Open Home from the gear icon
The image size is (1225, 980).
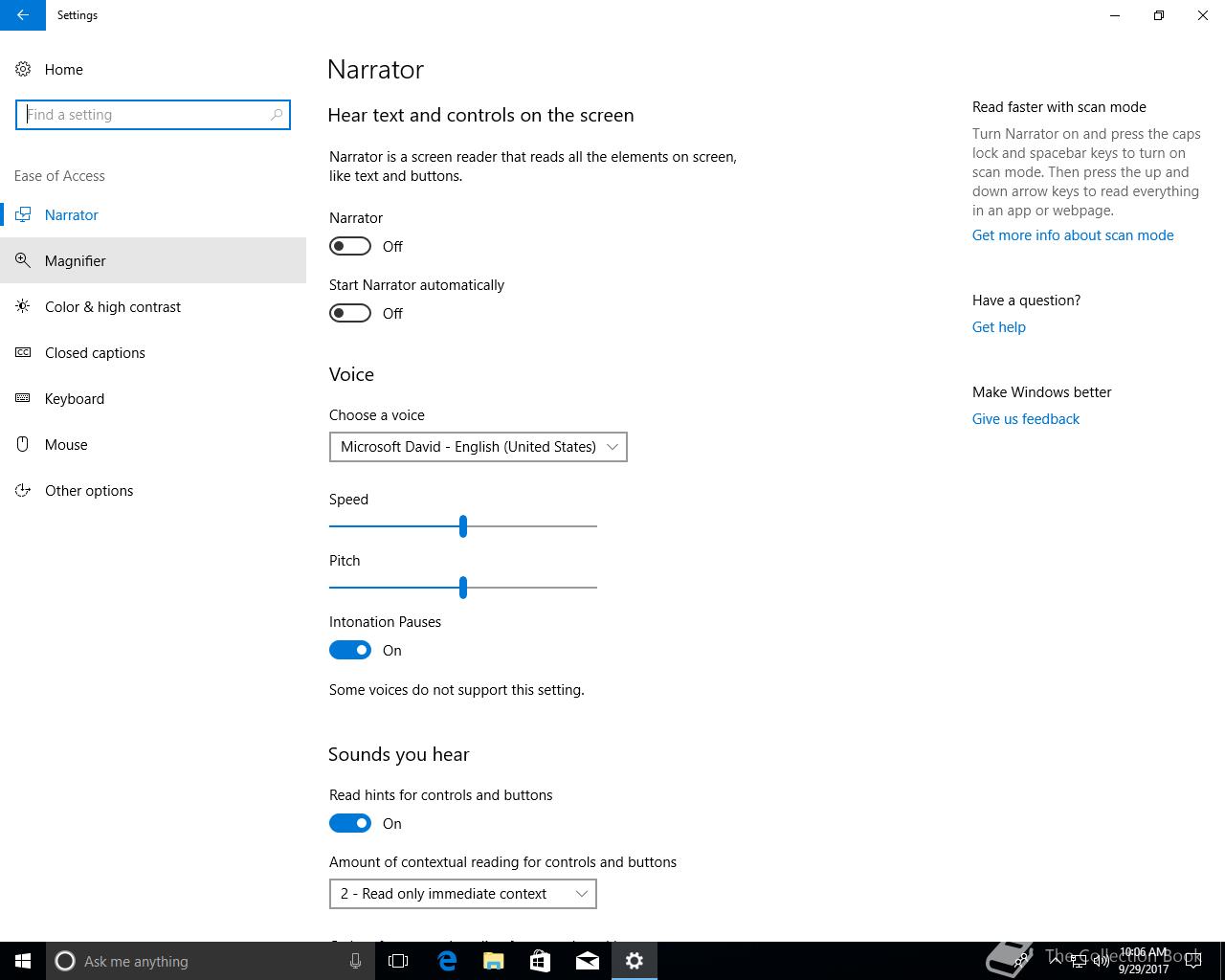(23, 69)
